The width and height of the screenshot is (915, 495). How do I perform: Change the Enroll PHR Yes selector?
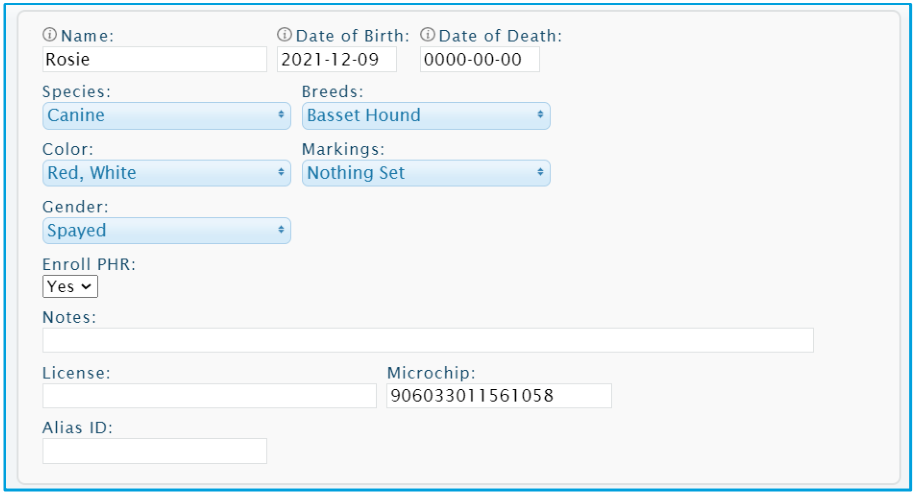pos(70,287)
